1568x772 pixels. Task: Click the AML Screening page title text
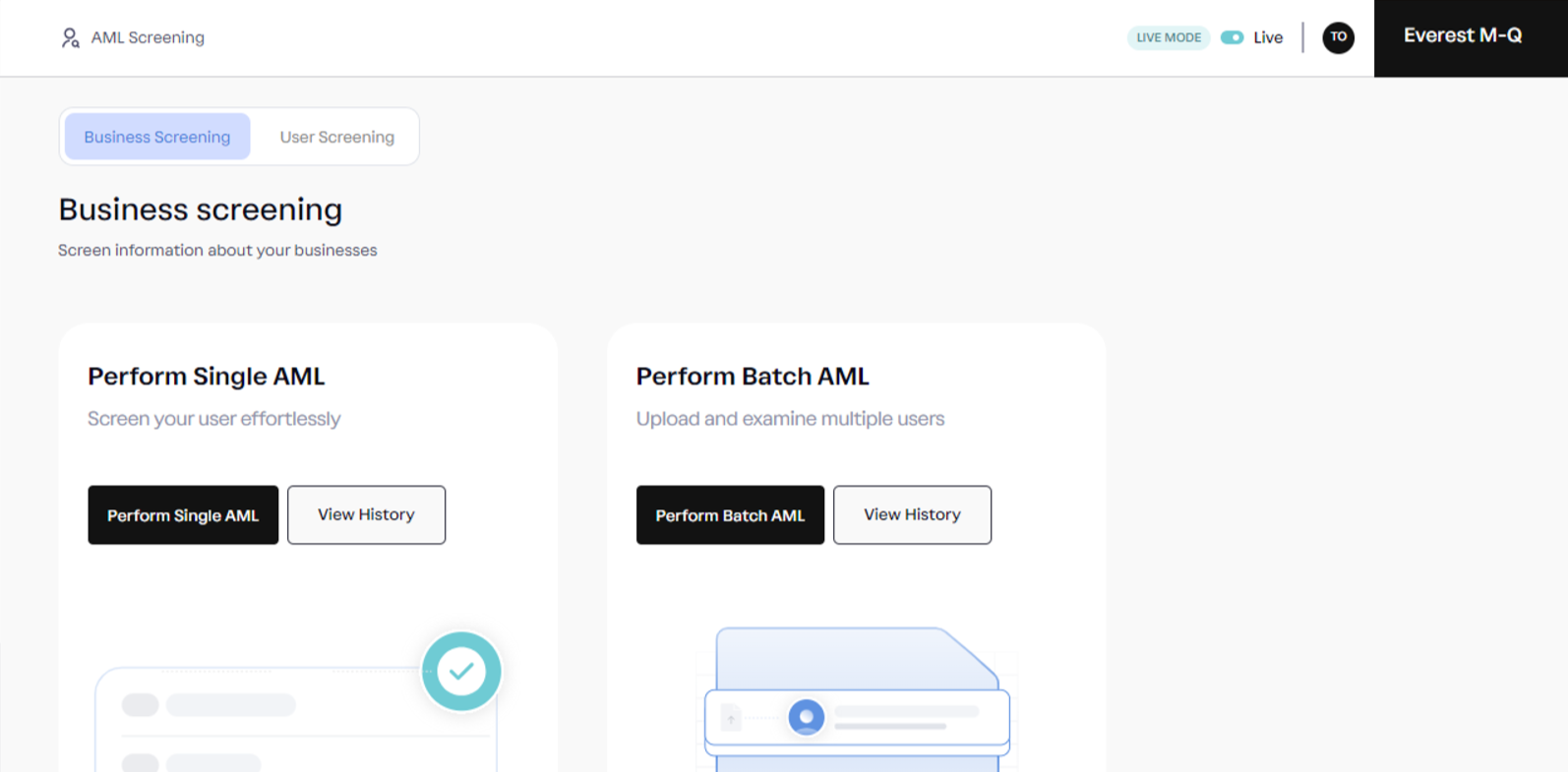(148, 37)
